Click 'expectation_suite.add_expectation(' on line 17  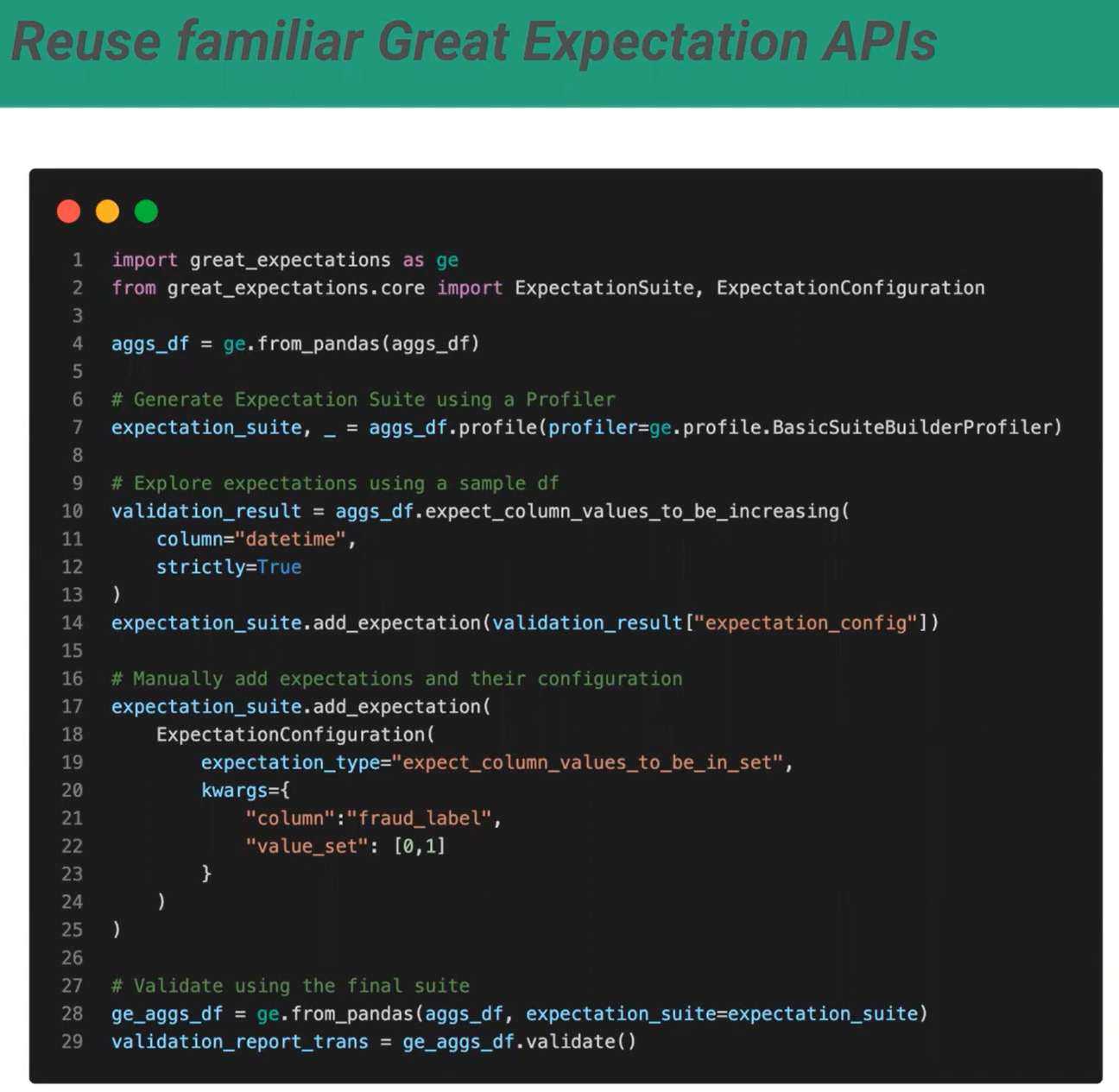301,707
